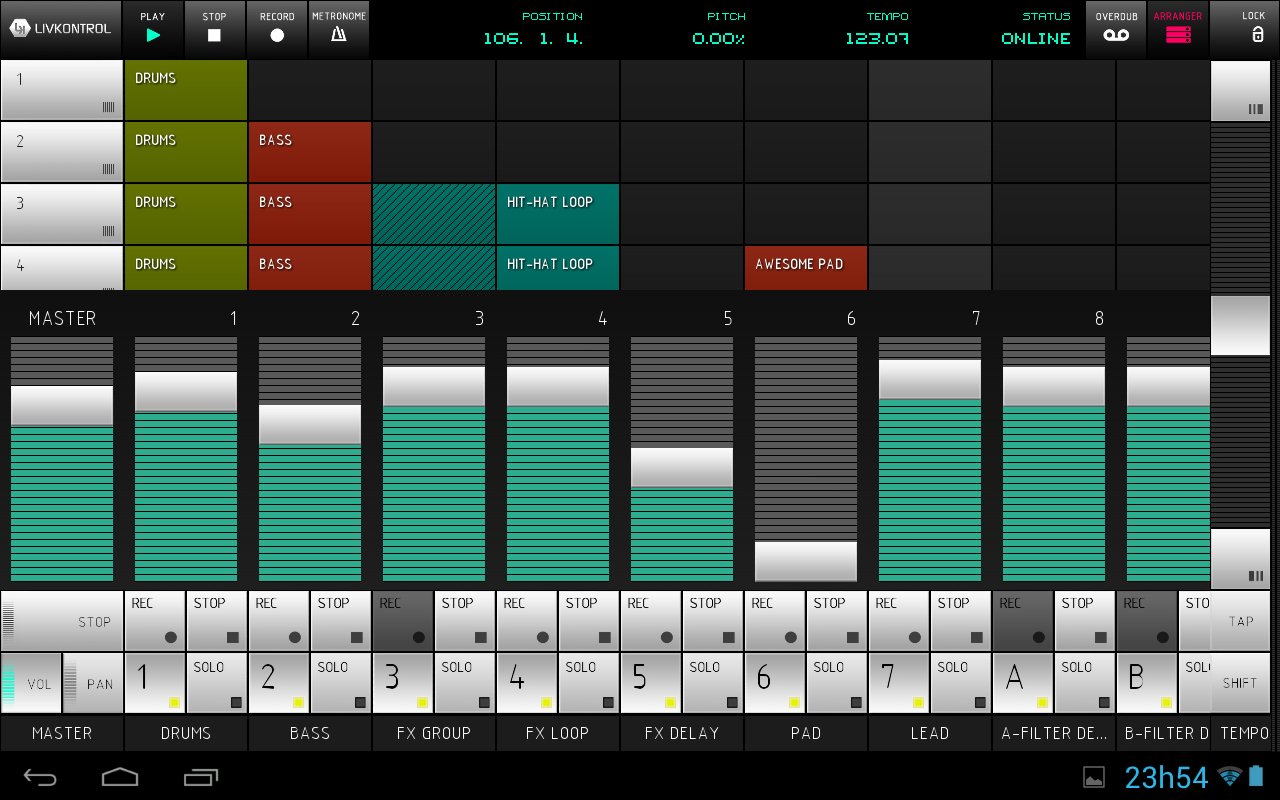Viewport: 1280px width, 800px height.
Task: Click the Master volume fader handle
Action: click(62, 406)
